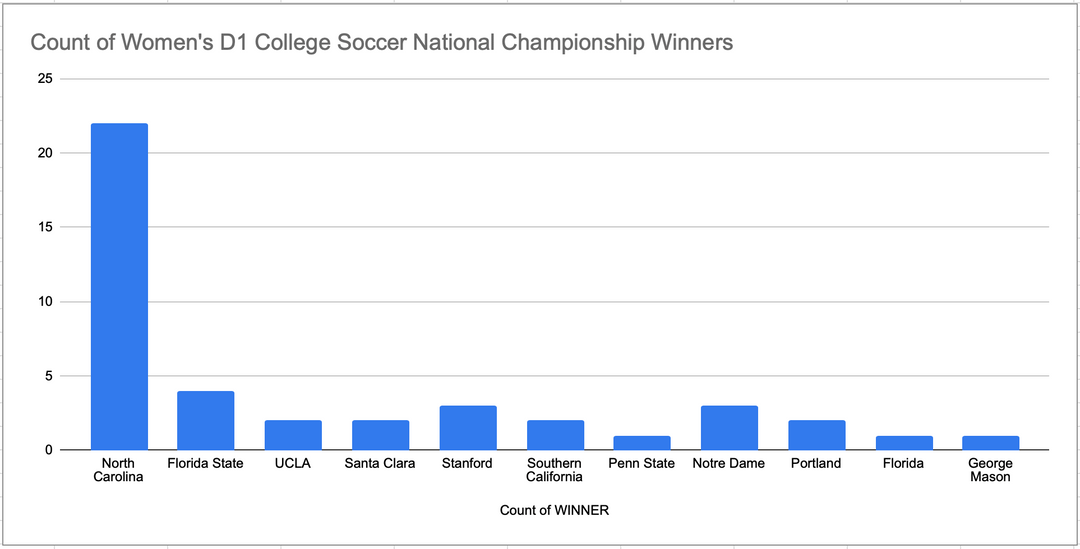Click the North Carolina axis label
1080x549 pixels.
coord(119,470)
